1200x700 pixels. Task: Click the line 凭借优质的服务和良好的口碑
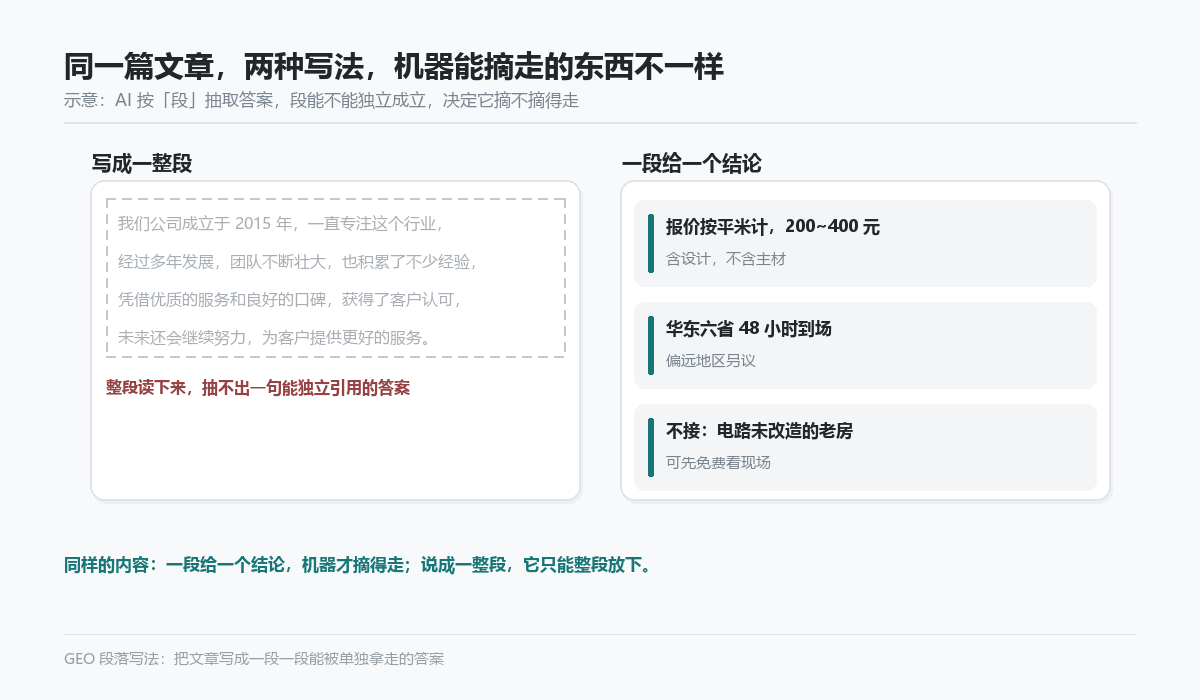click(x=290, y=299)
